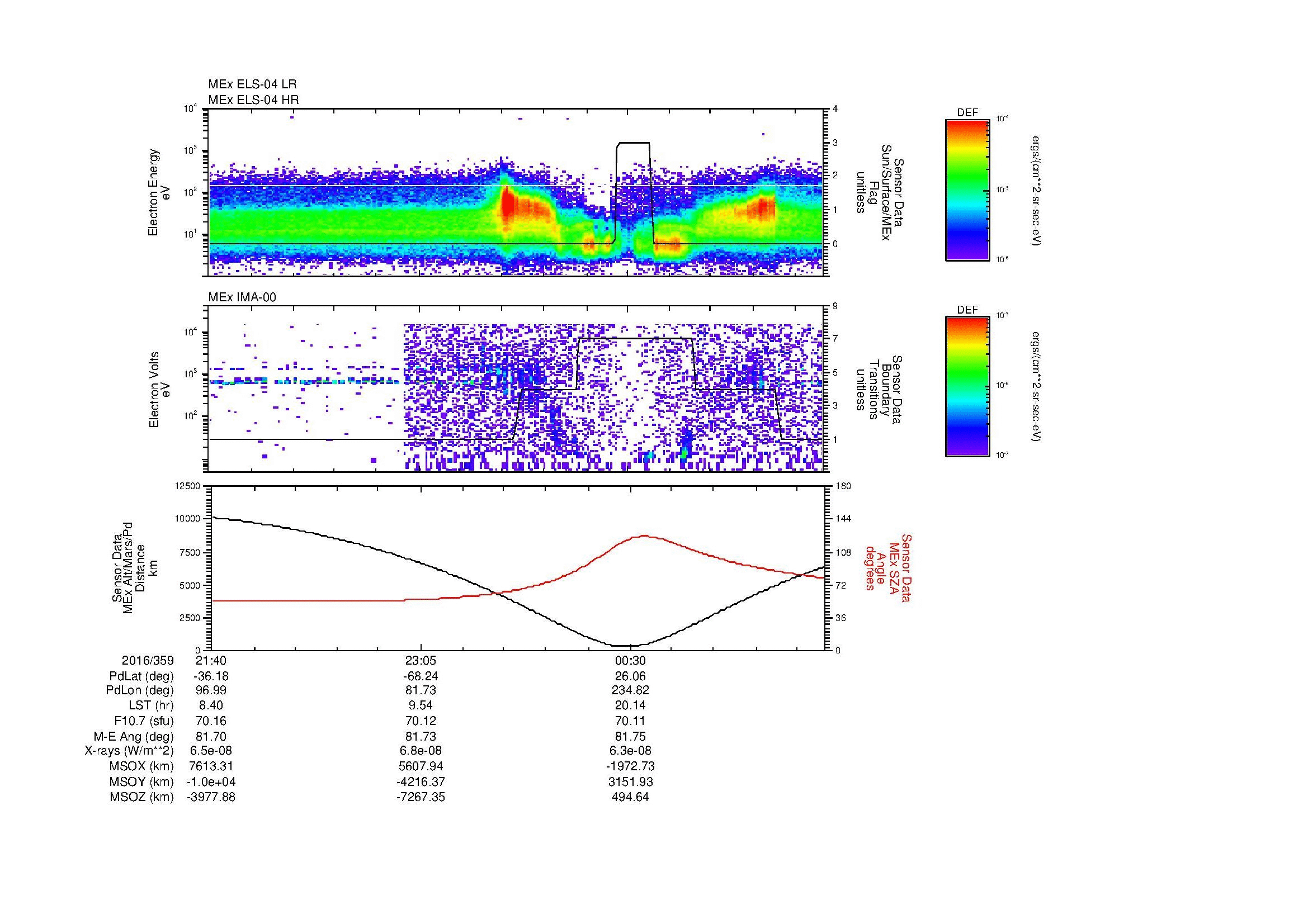Image resolution: width=1308 pixels, height=924 pixels.
Task: Click the red MEx SZA Angle axis label
Action: coord(887,567)
